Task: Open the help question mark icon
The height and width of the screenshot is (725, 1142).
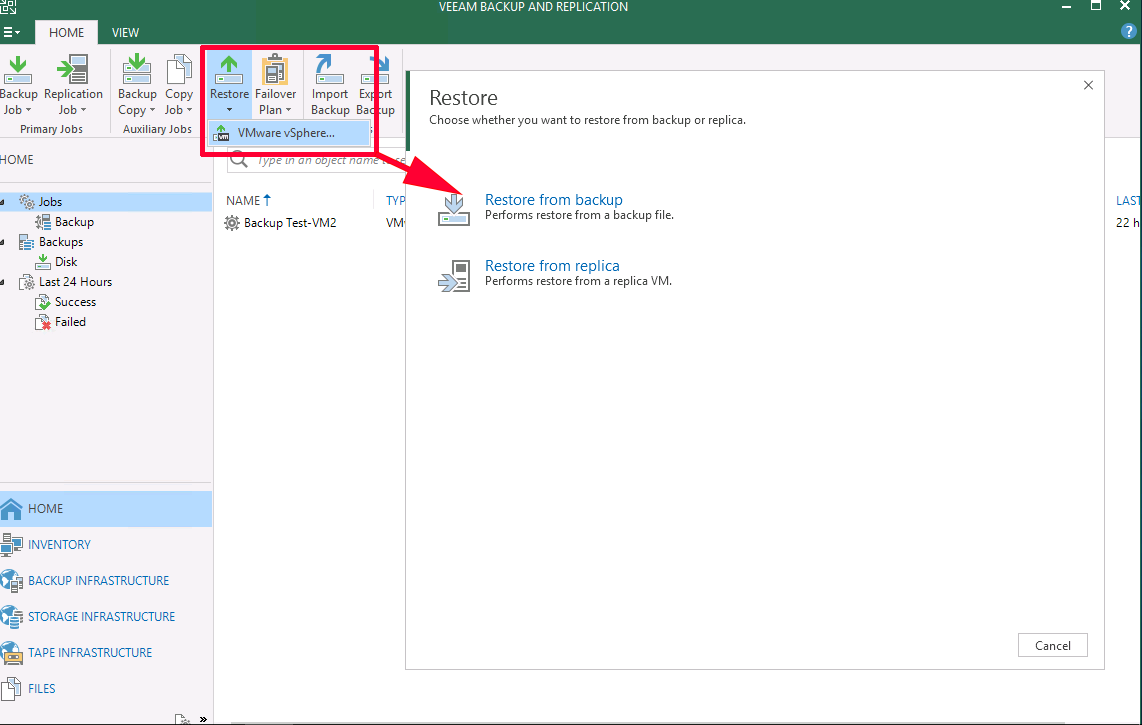Action: tap(1128, 31)
